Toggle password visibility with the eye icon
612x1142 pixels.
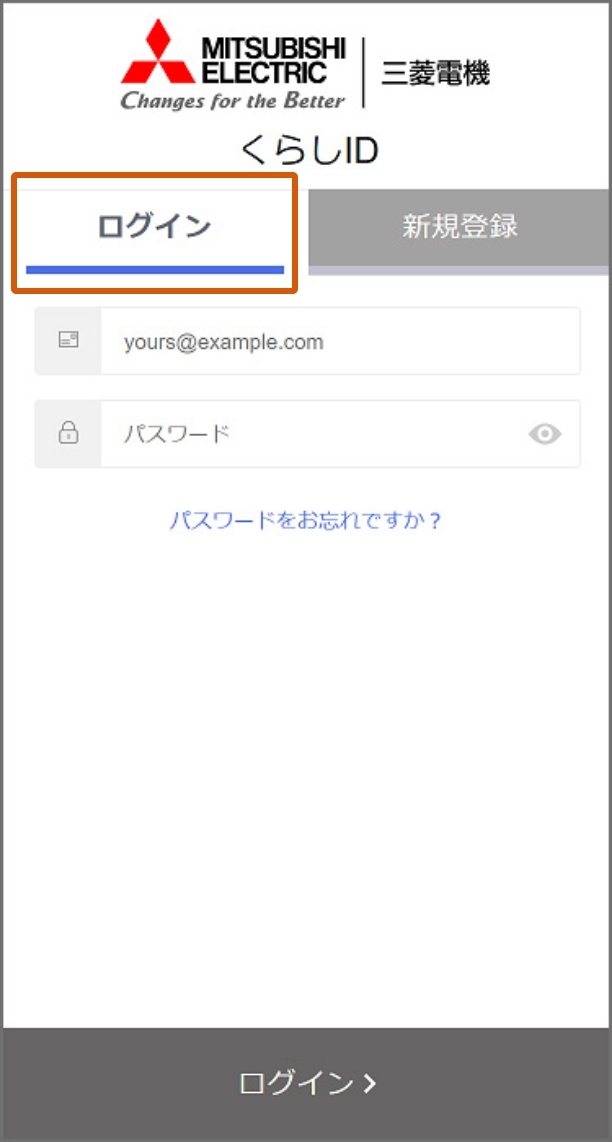(544, 434)
